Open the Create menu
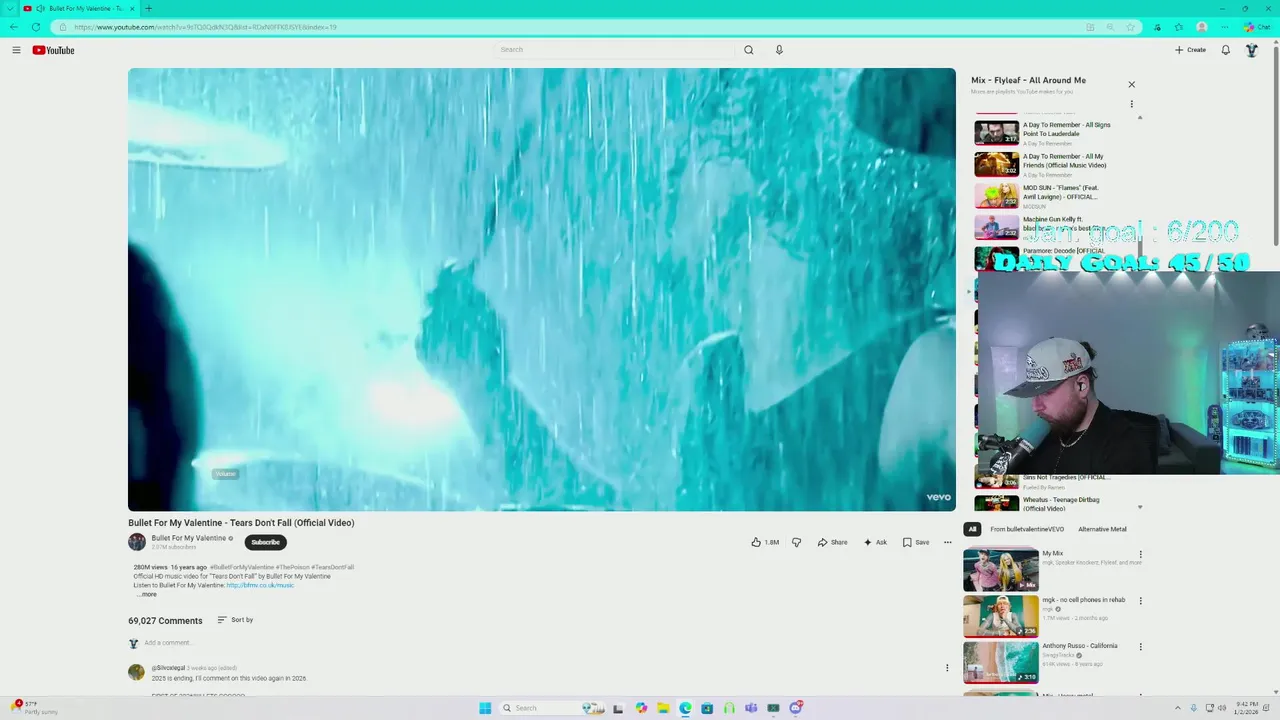 coord(1190,50)
